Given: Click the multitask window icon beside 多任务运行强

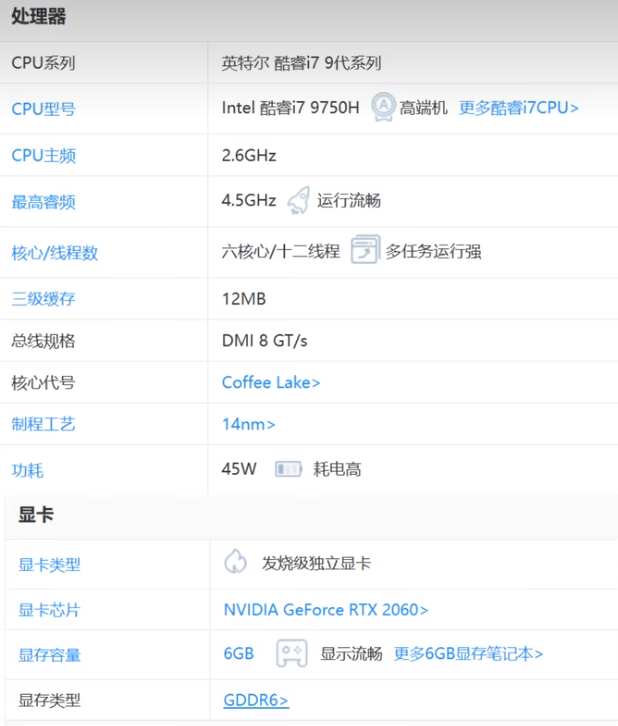Looking at the screenshot, I should [365, 249].
